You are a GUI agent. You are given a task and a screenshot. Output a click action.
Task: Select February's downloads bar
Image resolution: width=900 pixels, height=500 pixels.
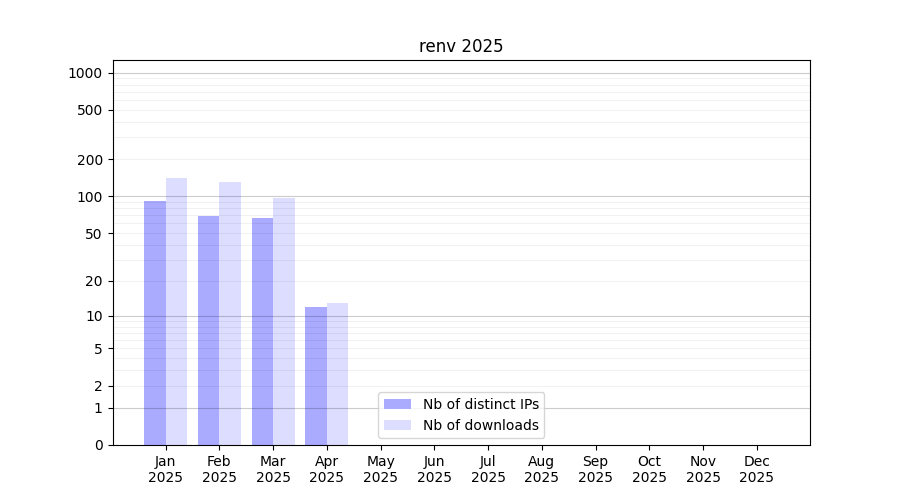coord(230,313)
